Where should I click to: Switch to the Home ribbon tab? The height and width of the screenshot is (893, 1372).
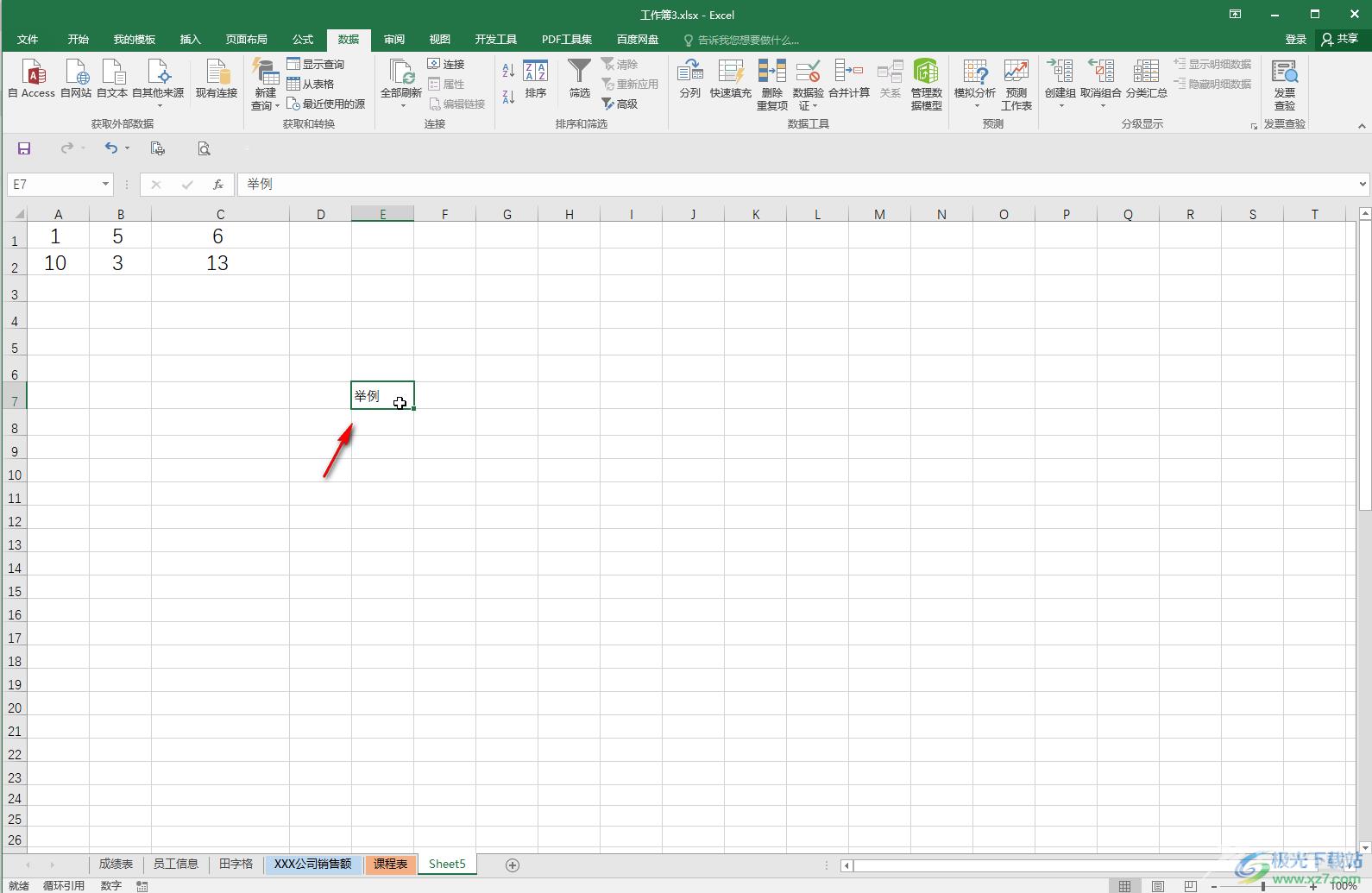click(x=79, y=40)
